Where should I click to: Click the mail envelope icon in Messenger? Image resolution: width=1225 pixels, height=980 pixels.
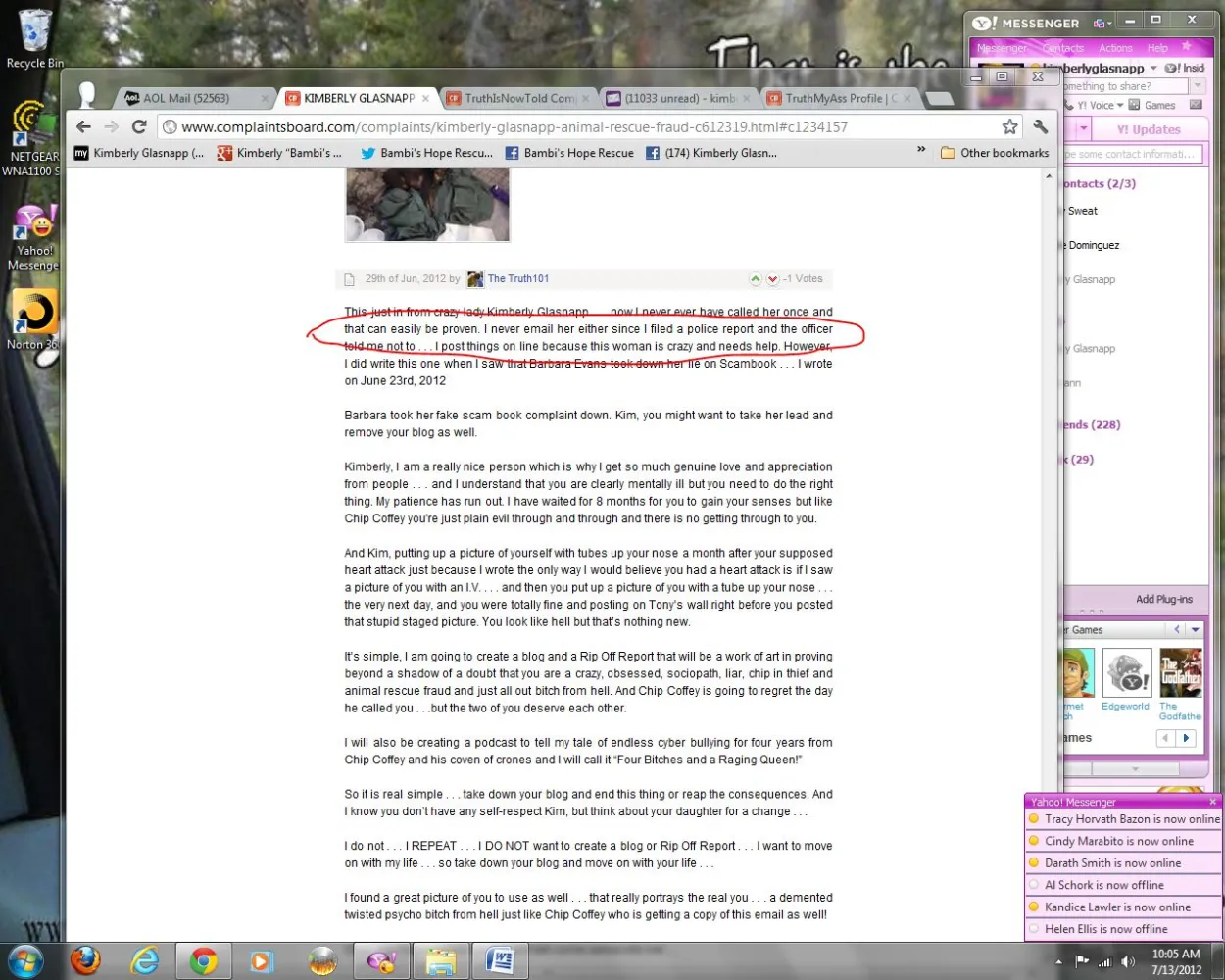tap(1196, 105)
